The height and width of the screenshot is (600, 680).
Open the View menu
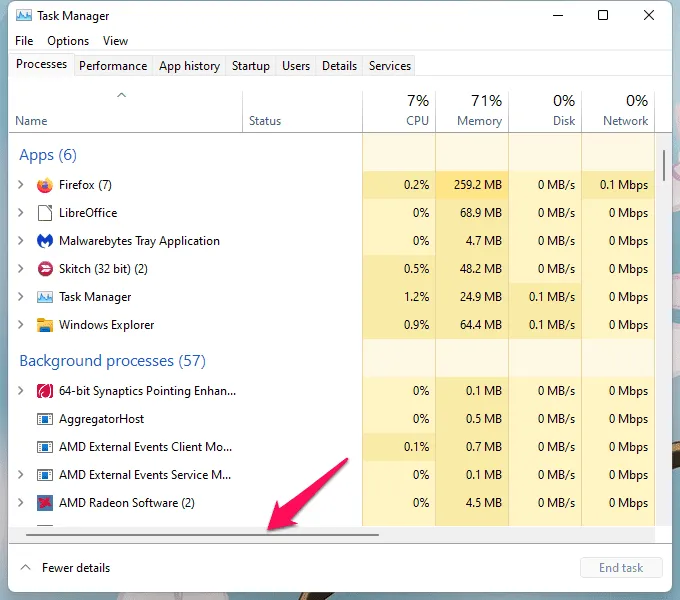click(x=115, y=41)
